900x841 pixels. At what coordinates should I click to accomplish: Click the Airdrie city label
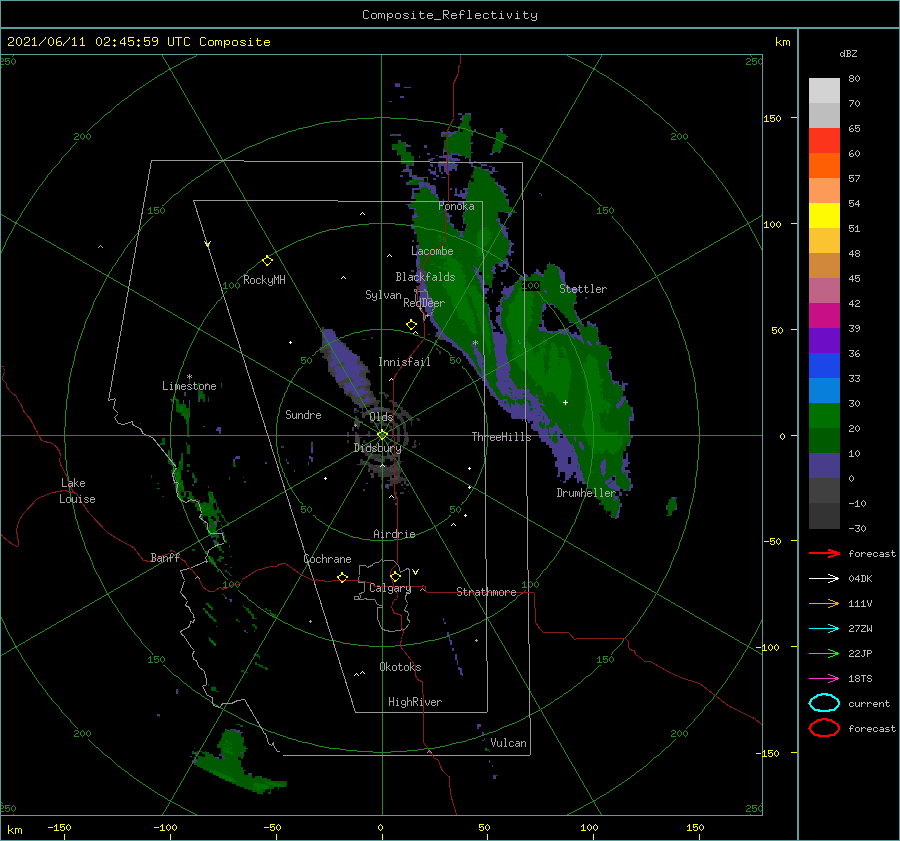(x=394, y=534)
